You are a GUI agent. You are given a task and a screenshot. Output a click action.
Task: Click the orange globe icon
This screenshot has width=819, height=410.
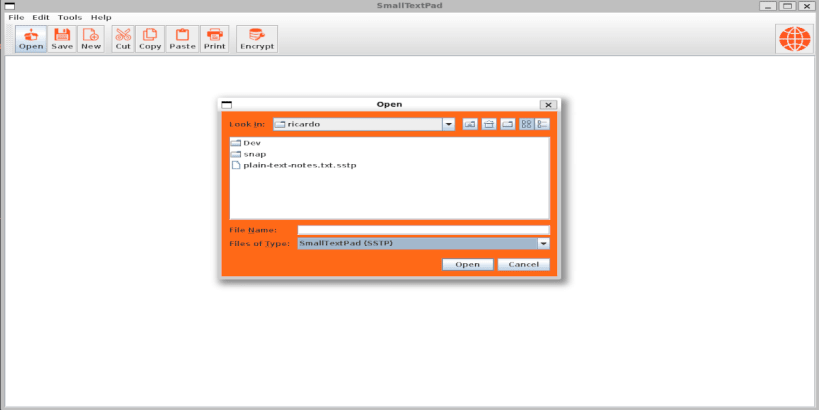point(794,39)
